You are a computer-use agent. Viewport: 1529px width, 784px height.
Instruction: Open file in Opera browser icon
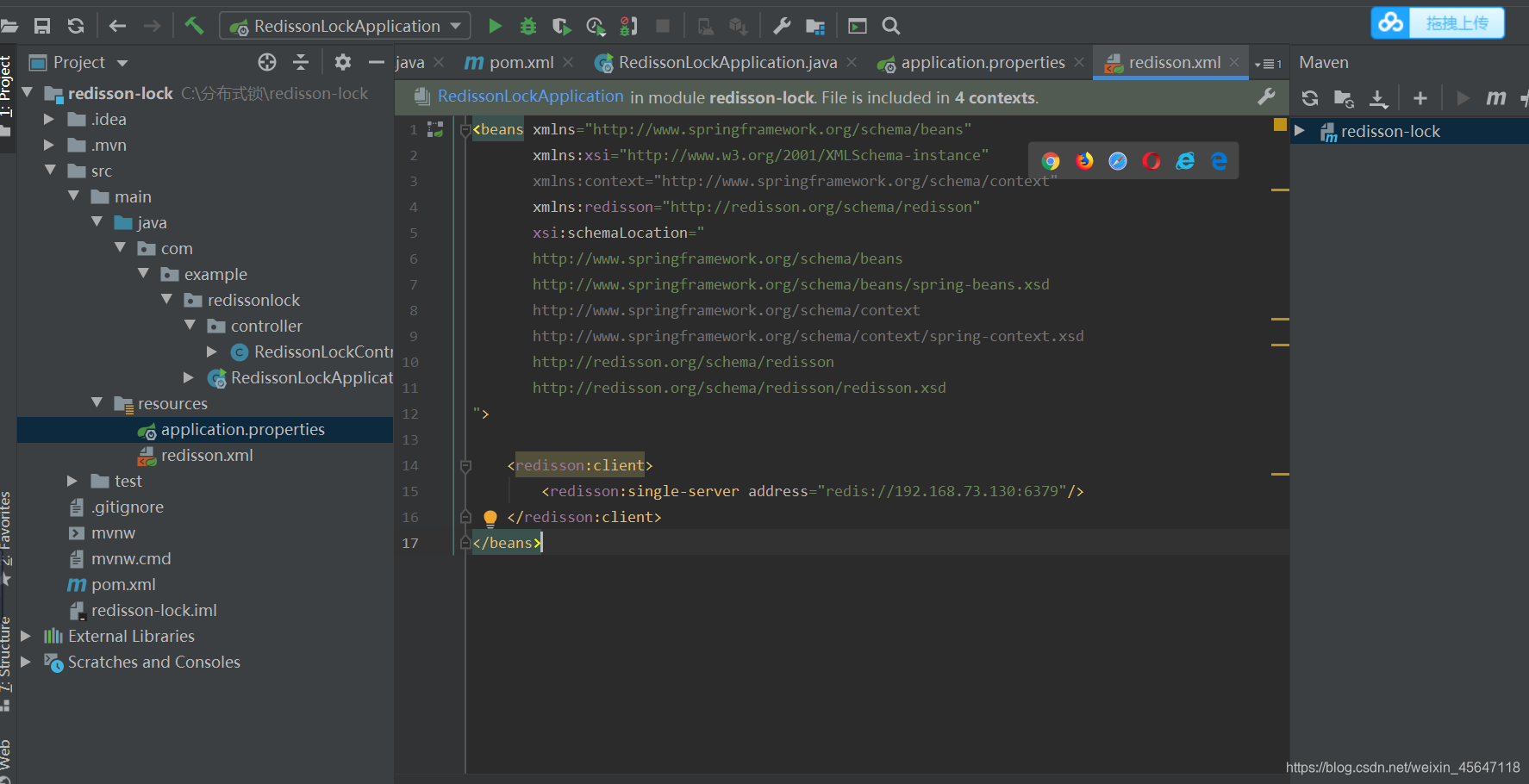(1151, 161)
